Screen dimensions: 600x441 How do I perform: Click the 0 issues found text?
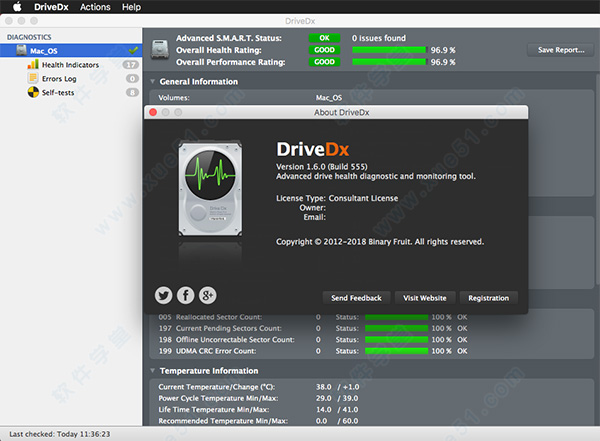379,38
